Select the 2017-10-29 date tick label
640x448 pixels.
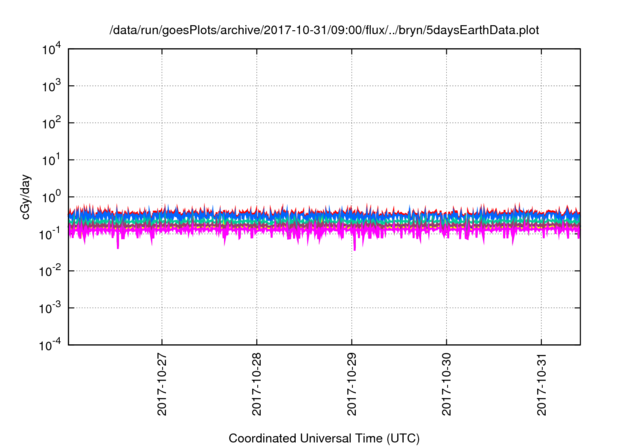tap(351, 384)
